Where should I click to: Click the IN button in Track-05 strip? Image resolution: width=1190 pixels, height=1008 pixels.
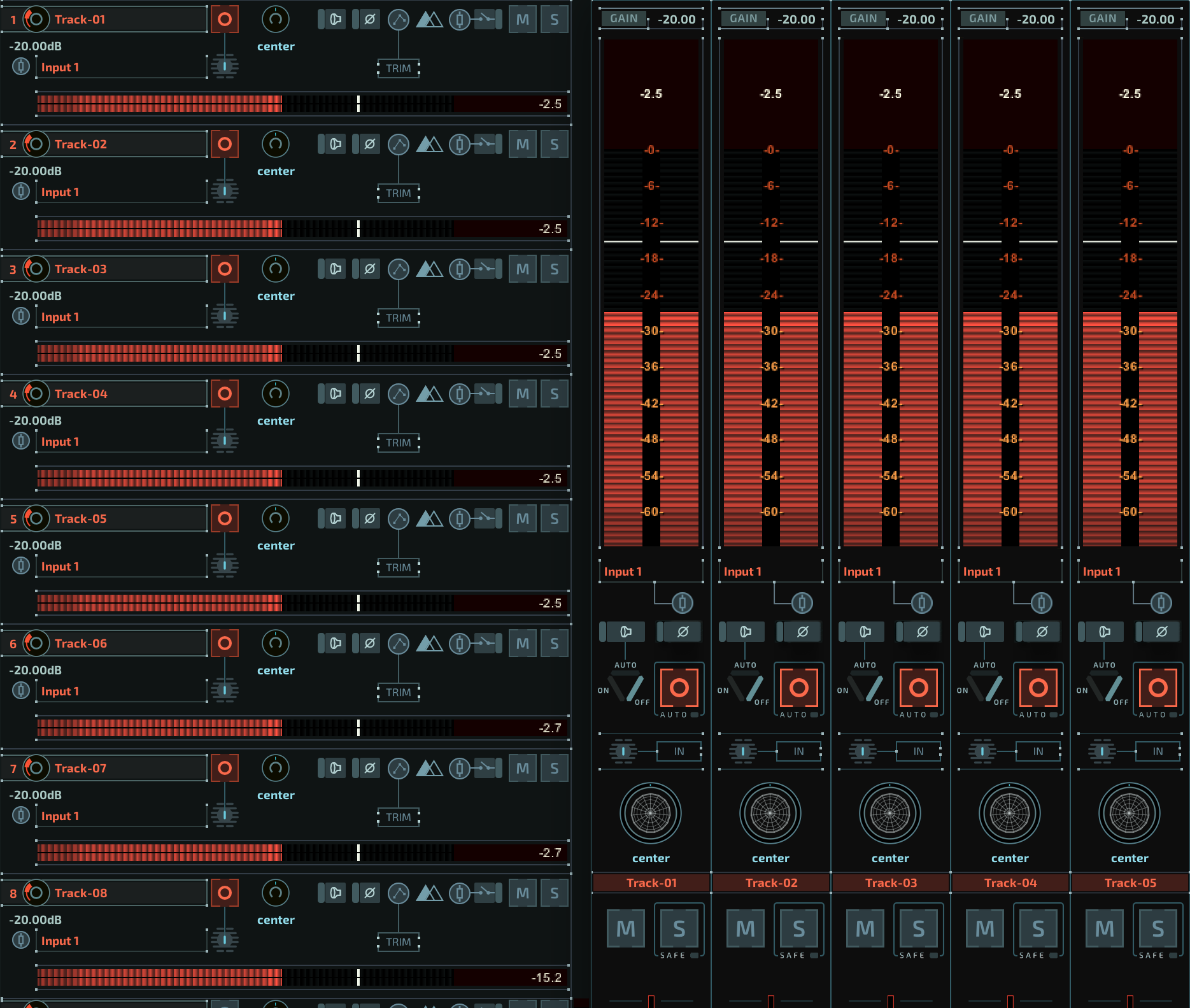coord(1158,751)
